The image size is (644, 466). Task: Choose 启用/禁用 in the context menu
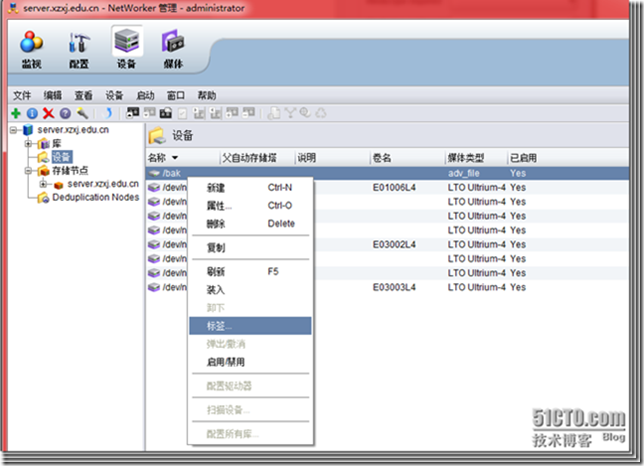tap(251, 362)
